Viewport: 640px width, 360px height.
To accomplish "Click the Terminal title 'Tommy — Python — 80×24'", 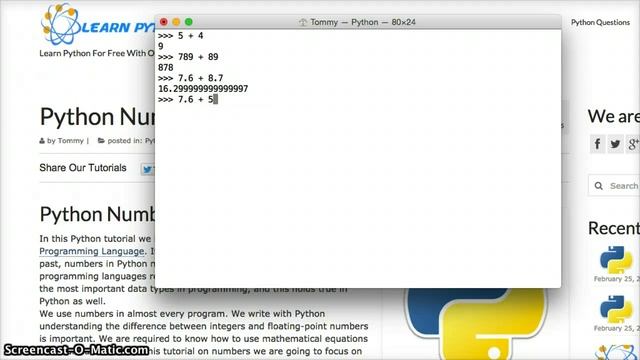I will pyautogui.click(x=362, y=22).
